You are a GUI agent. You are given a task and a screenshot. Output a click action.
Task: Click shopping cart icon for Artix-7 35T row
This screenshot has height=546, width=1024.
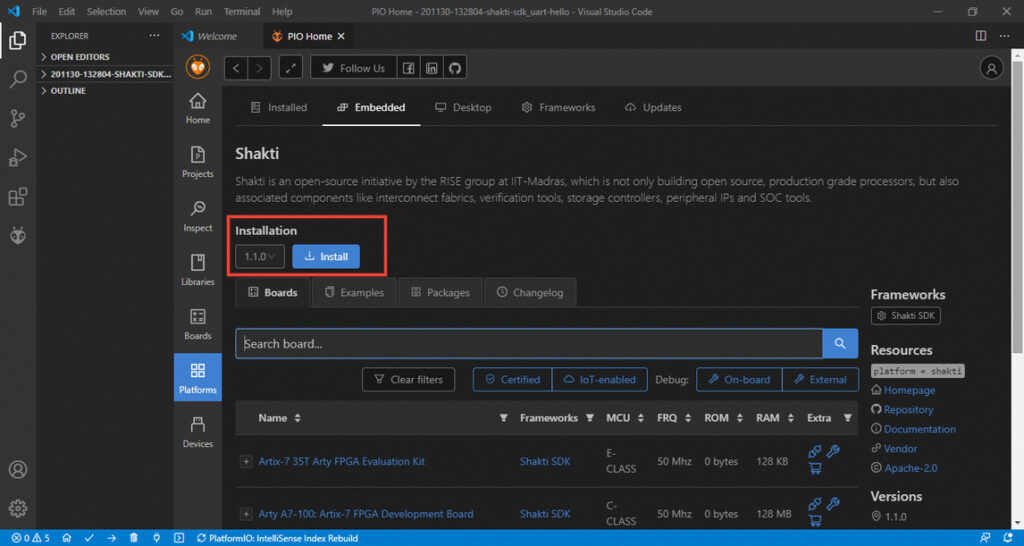(x=814, y=468)
